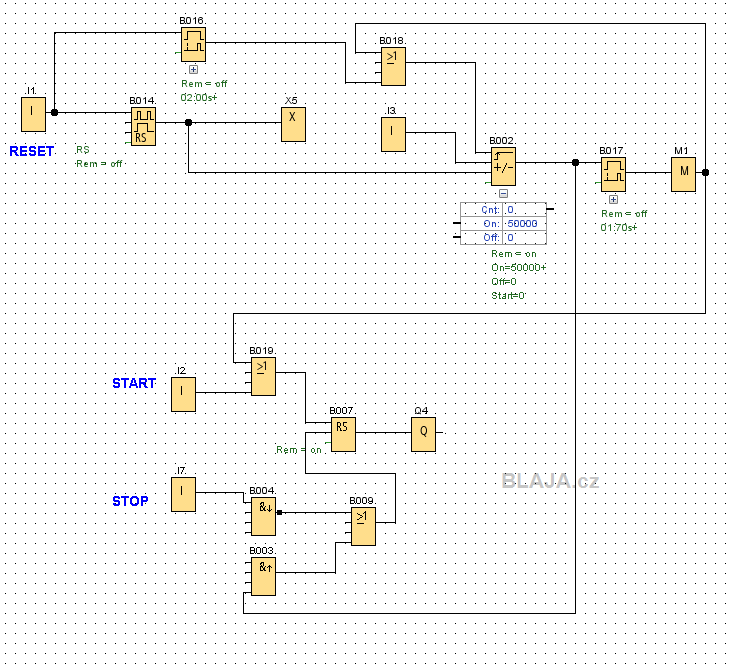This screenshot has height=667, width=731.
Task: Select the B014 pulse relay RS block
Action: point(143,127)
